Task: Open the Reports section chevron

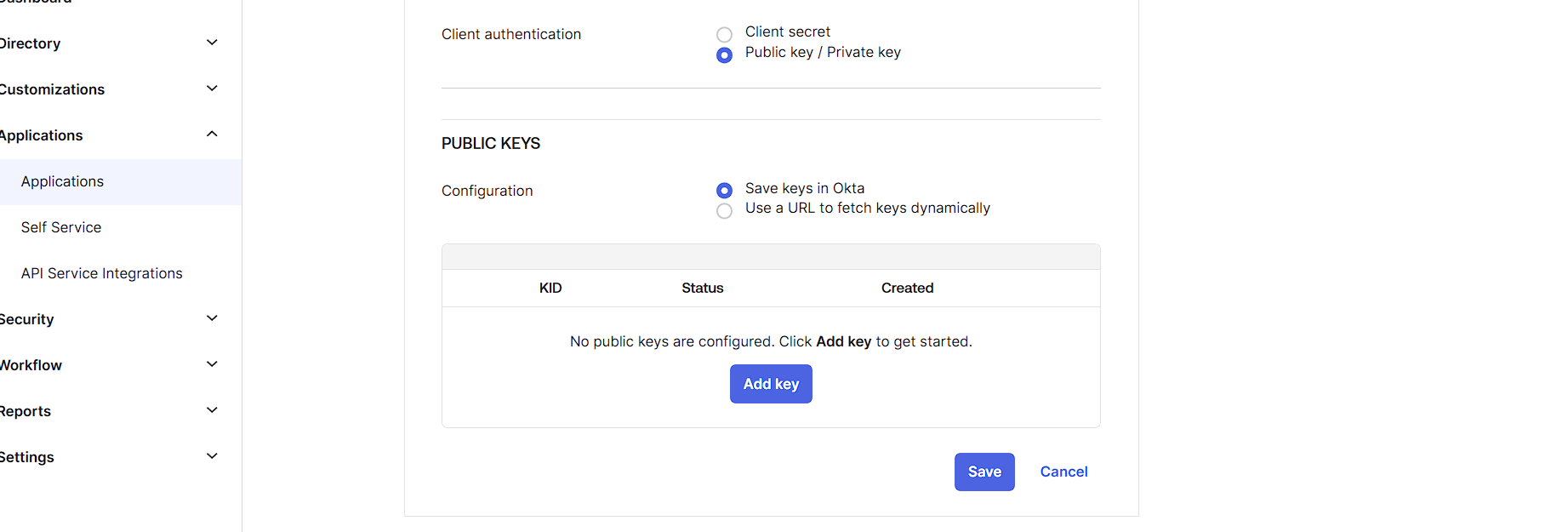Action: (212, 410)
